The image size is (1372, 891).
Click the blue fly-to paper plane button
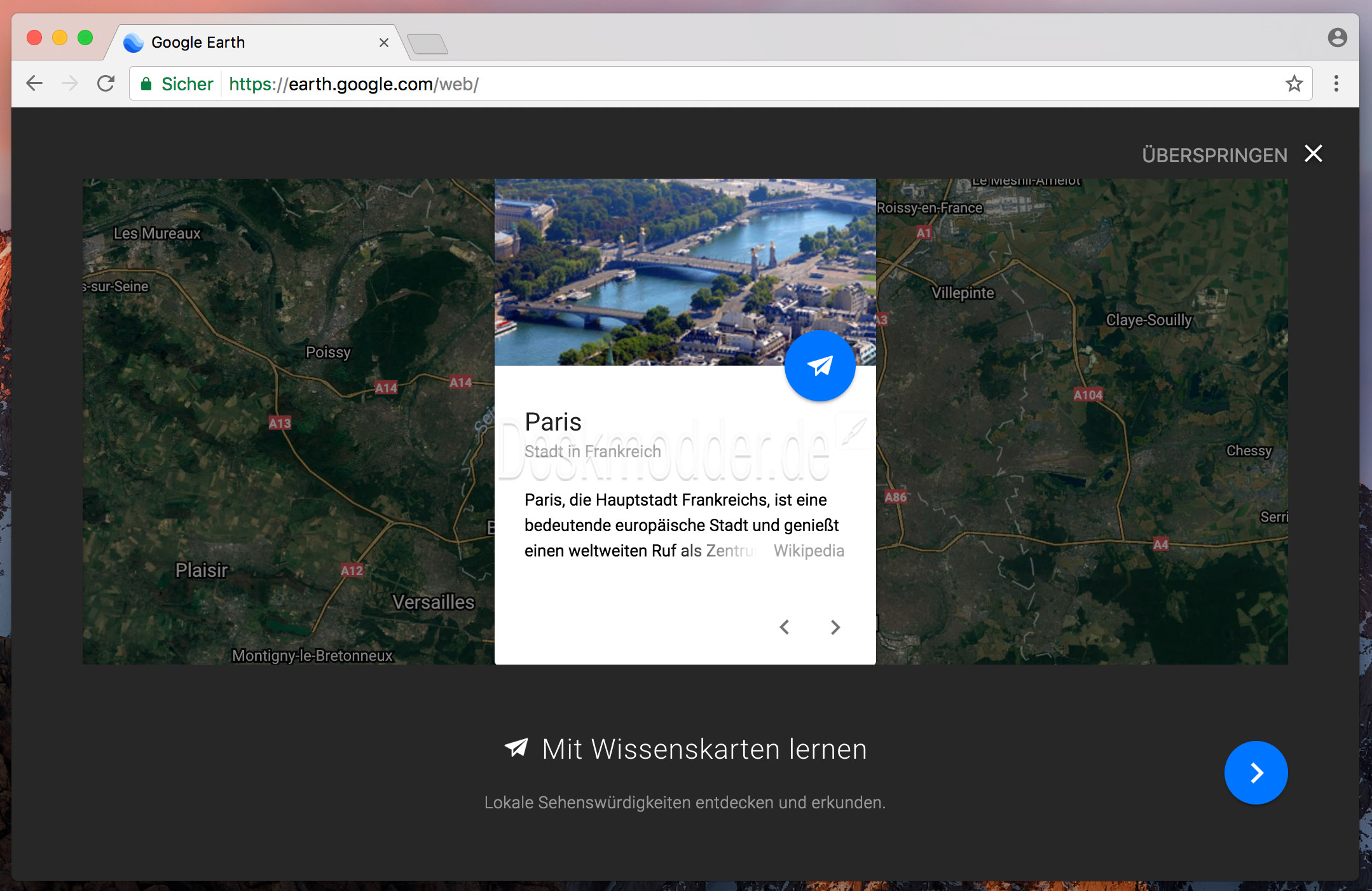point(820,366)
